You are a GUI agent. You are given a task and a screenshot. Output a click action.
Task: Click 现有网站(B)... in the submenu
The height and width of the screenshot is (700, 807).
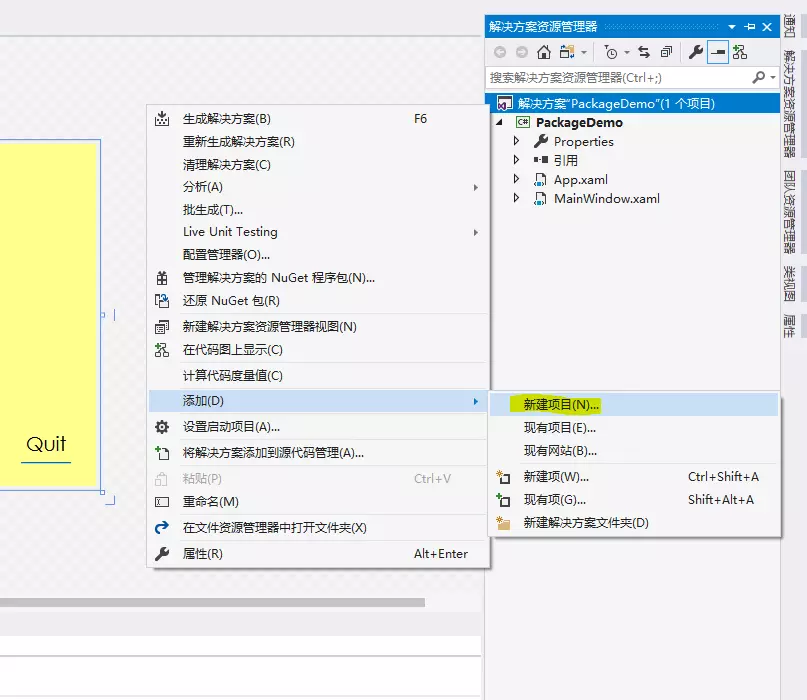pos(634,451)
